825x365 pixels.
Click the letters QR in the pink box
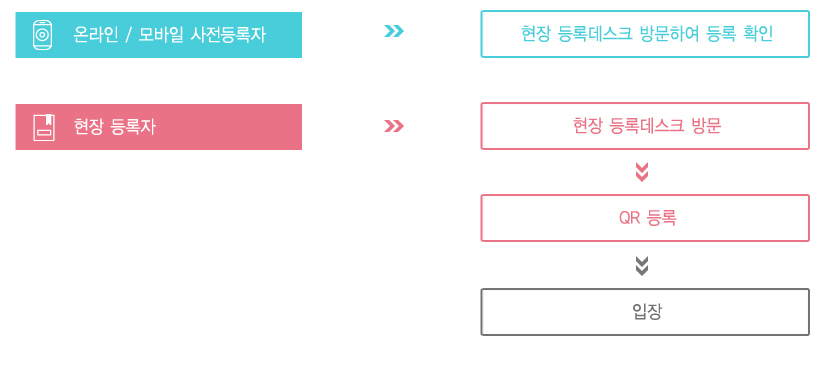pos(629,218)
